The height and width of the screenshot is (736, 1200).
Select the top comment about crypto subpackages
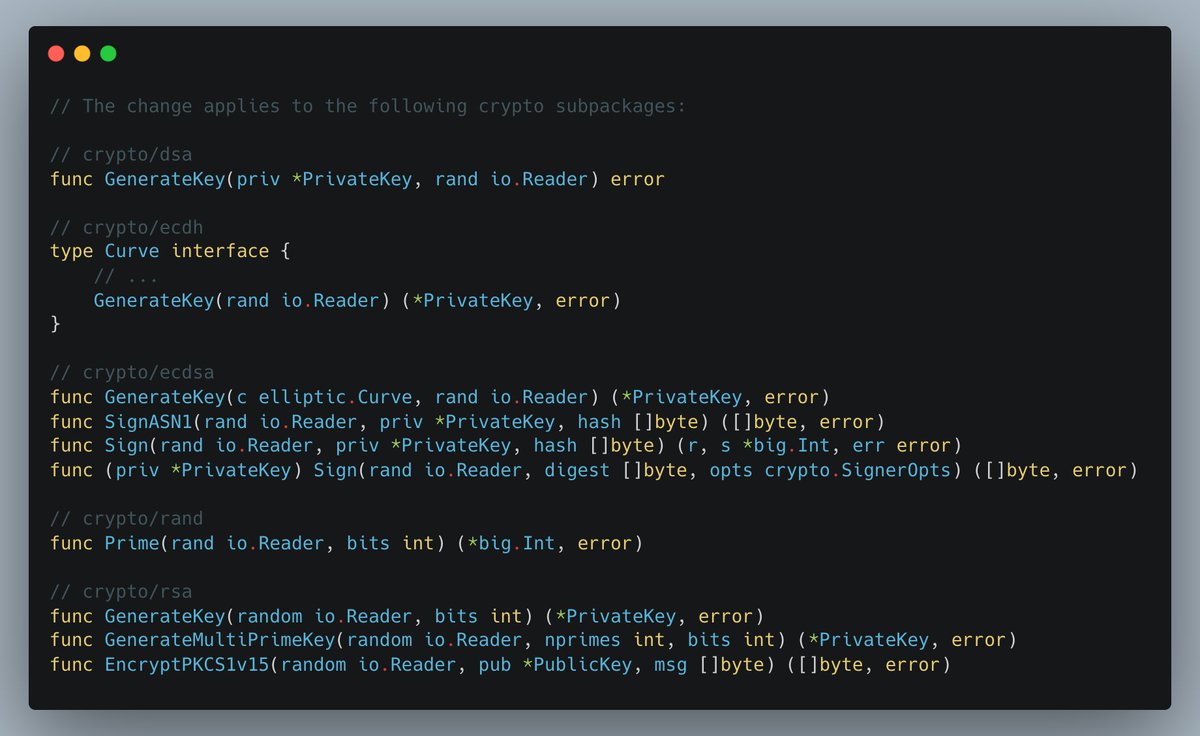(370, 106)
